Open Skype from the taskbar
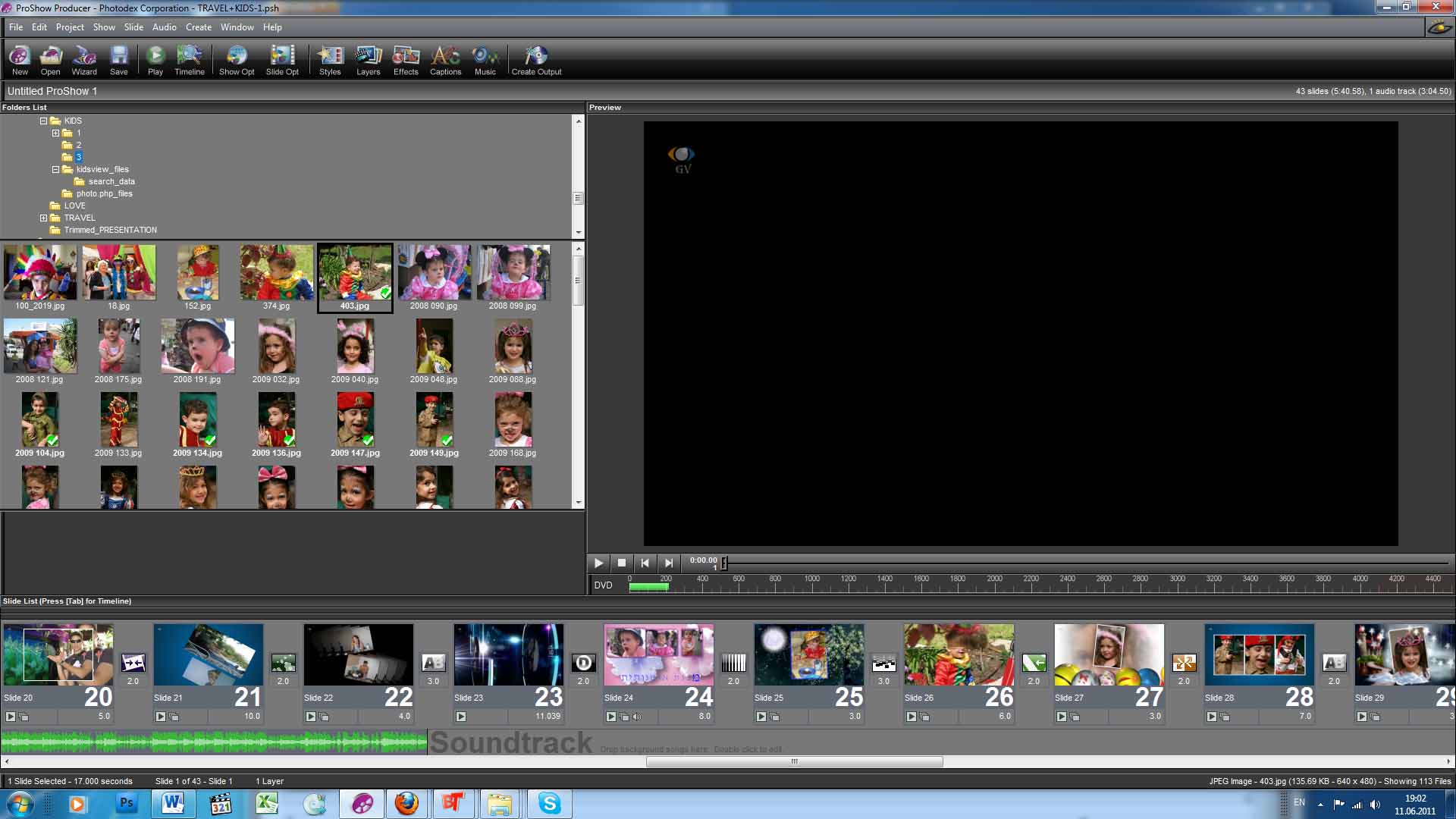This screenshot has width=1456, height=819. 549,804
